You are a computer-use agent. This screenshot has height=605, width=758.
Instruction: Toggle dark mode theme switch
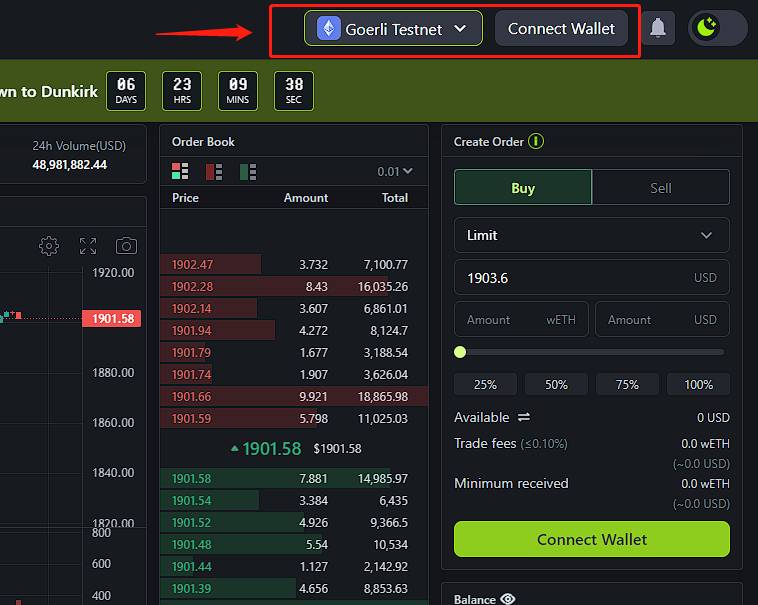click(x=717, y=28)
